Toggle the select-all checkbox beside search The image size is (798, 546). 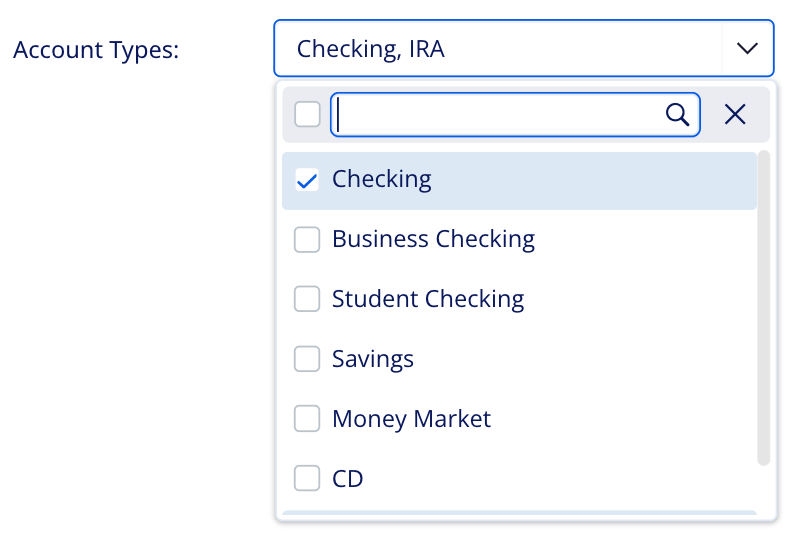click(307, 114)
